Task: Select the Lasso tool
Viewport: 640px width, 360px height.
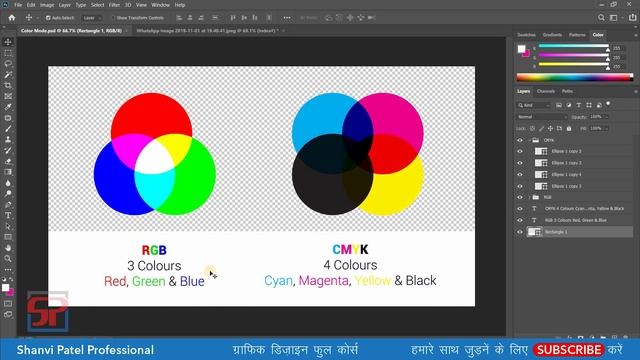Action: click(x=8, y=64)
